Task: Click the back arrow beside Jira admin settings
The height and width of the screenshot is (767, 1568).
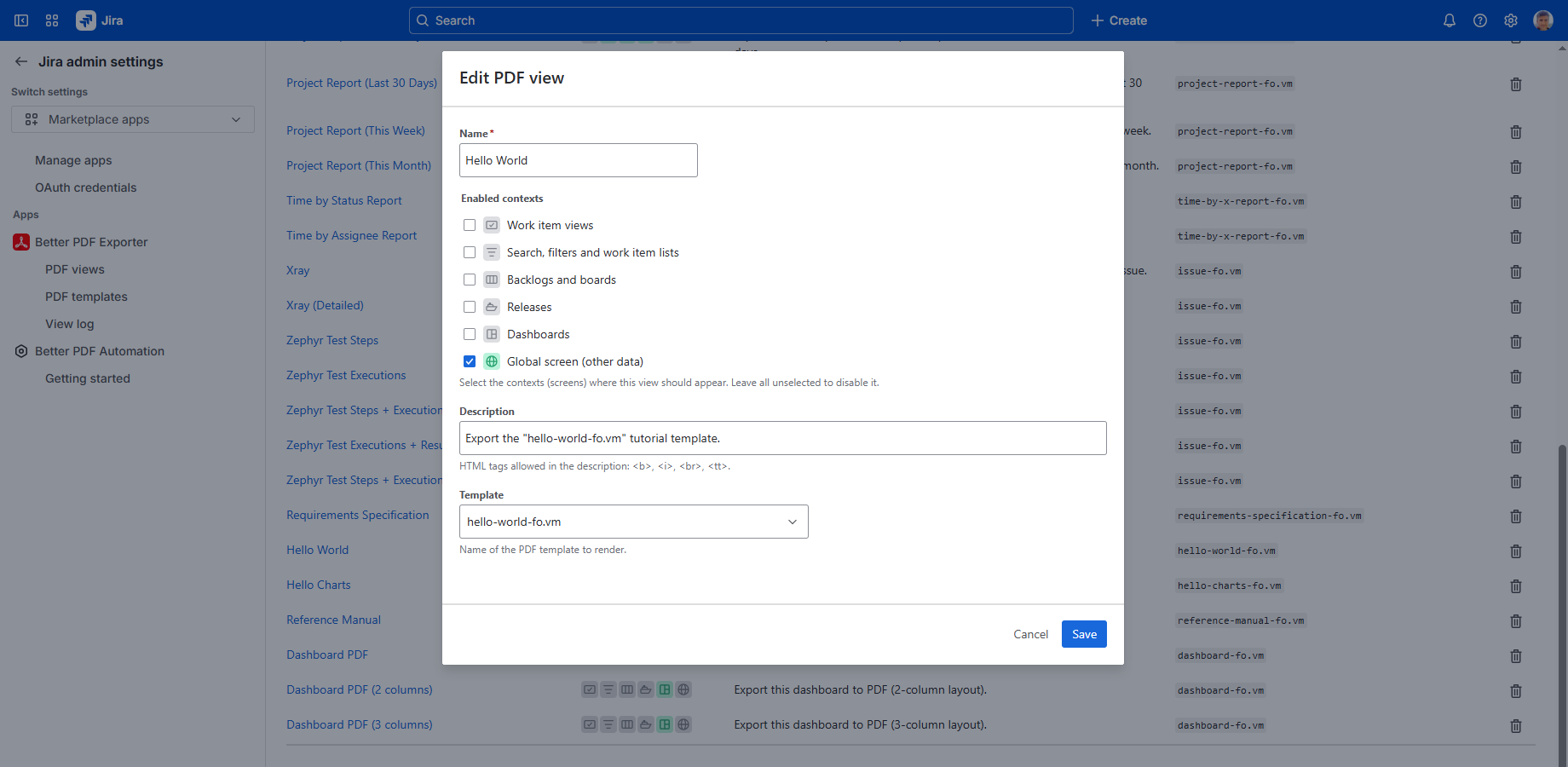Action: (x=21, y=61)
